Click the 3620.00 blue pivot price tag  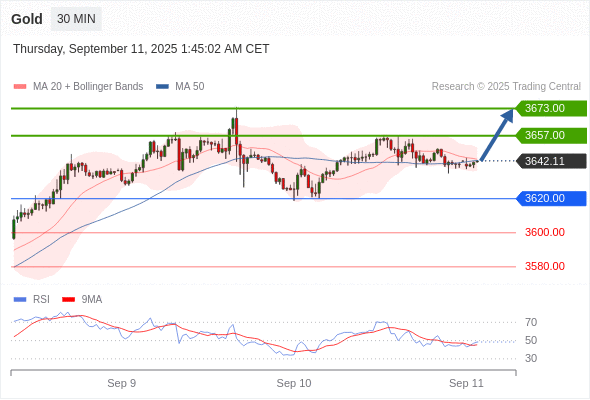(551, 198)
